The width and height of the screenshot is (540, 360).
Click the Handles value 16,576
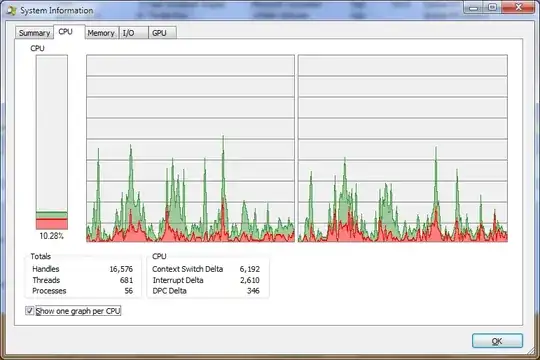coord(121,269)
